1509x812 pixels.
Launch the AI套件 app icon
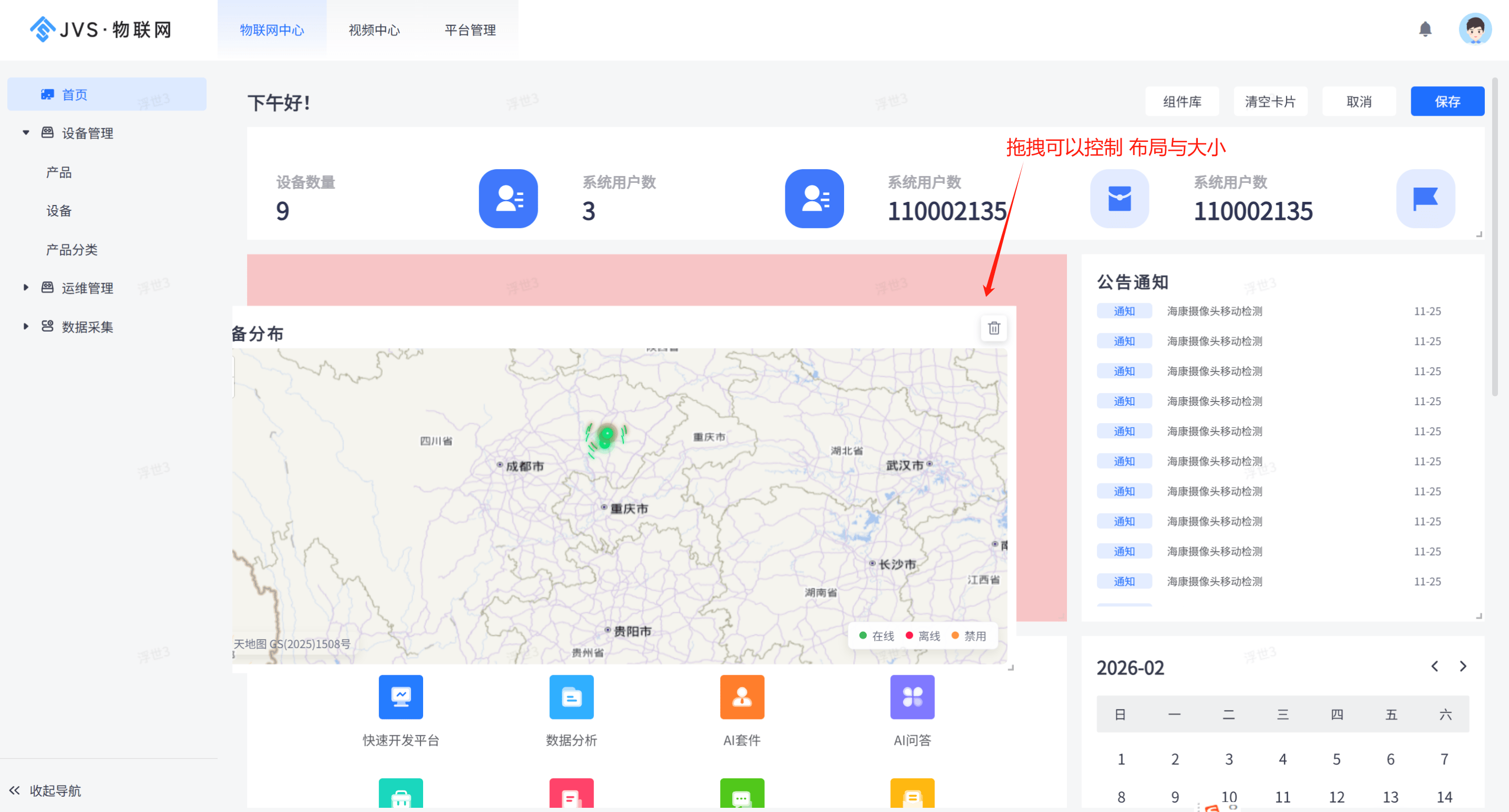pos(742,696)
